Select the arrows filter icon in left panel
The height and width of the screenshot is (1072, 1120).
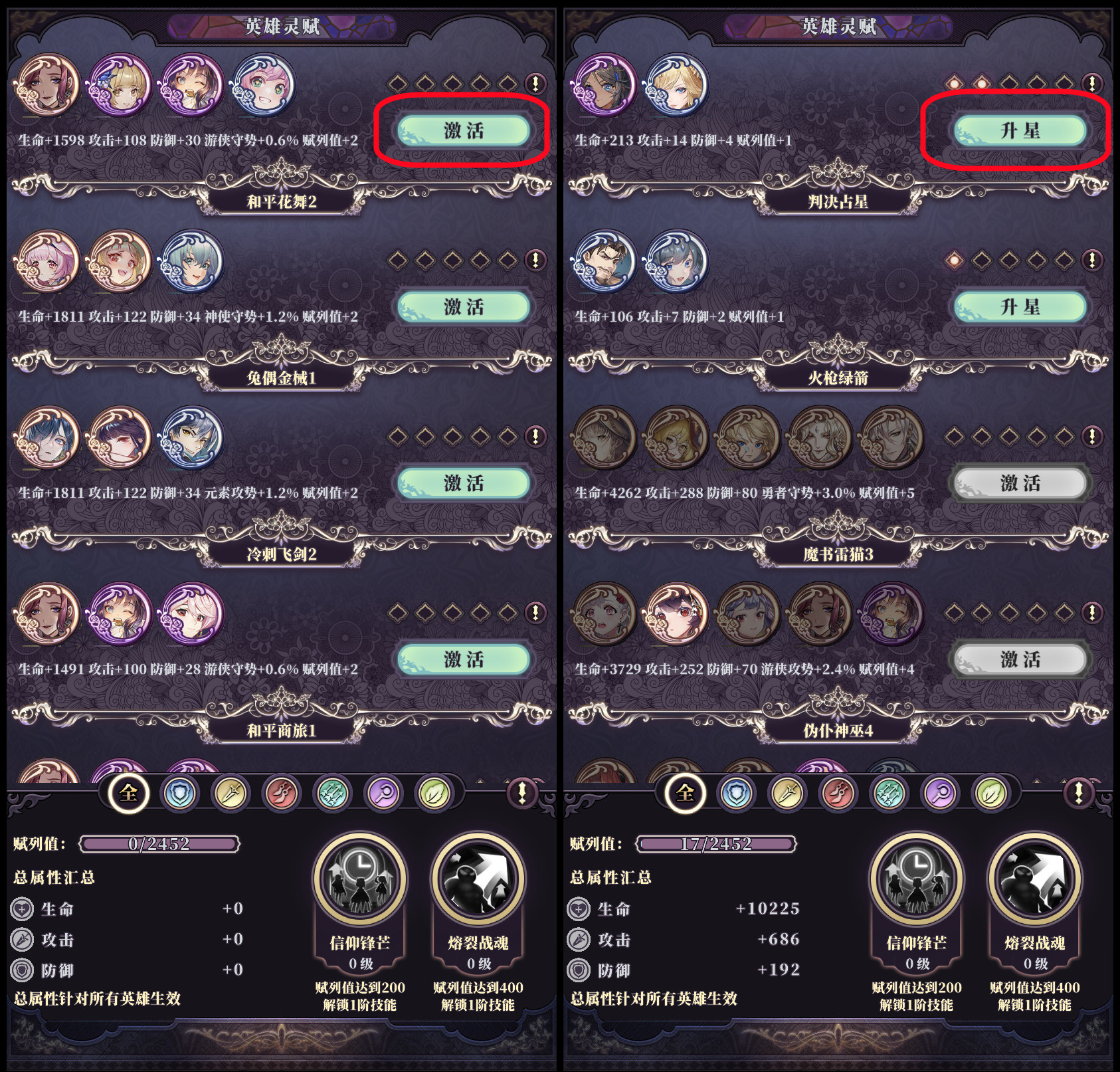point(333,794)
